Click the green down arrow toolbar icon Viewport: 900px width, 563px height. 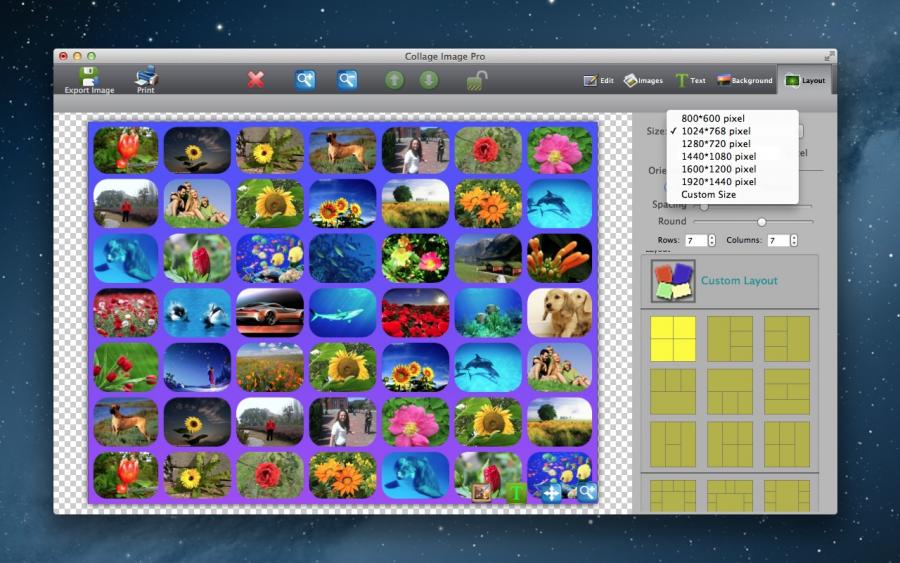[428, 80]
